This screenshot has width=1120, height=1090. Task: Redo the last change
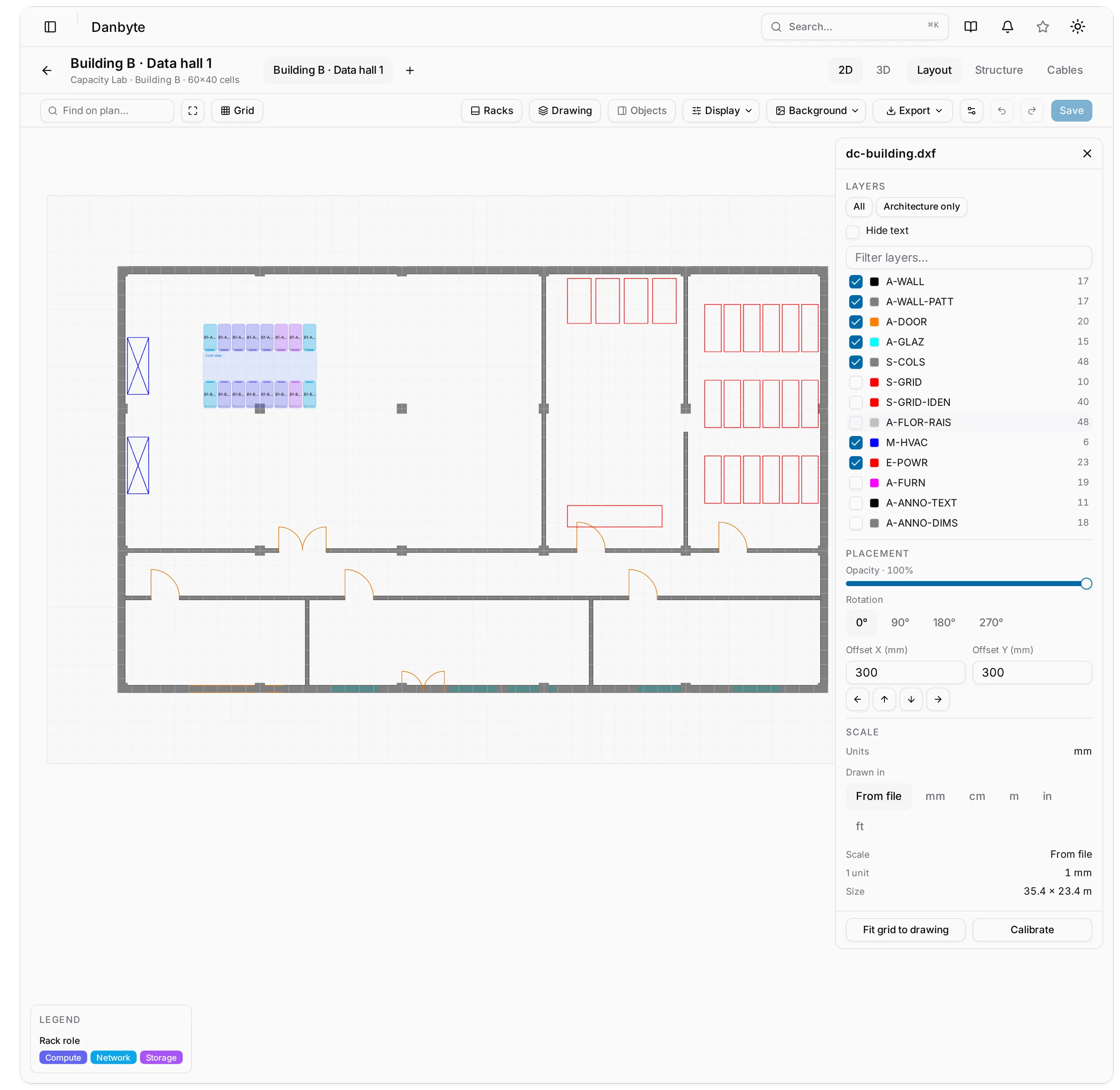[1032, 110]
